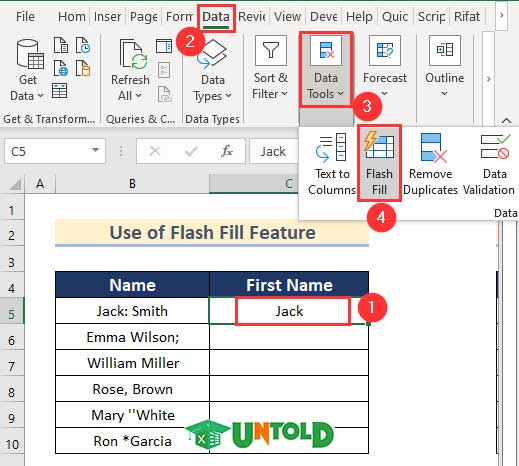Click Text to Columns
519x466 pixels.
tap(332, 164)
